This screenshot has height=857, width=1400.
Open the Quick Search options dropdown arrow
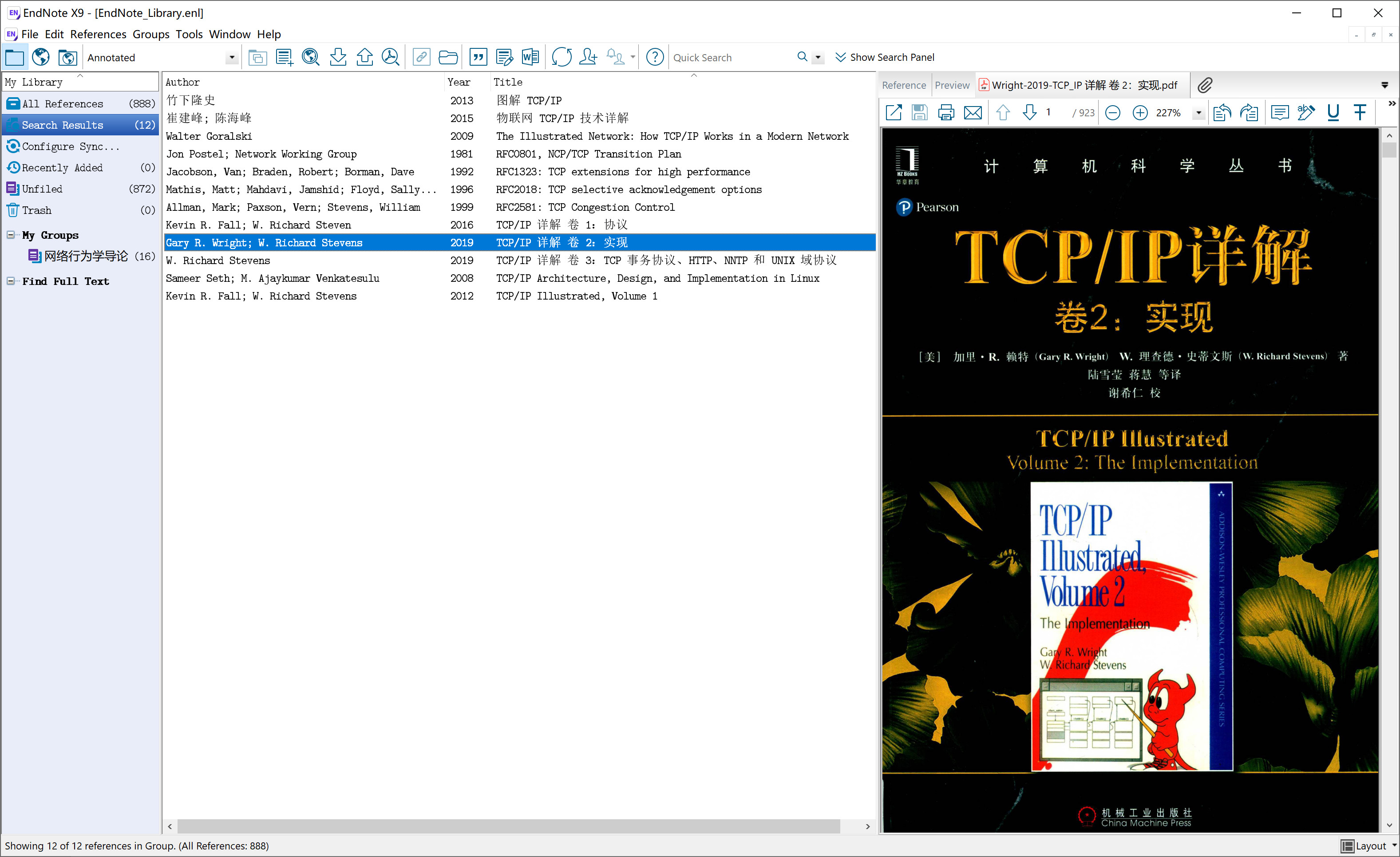818,57
